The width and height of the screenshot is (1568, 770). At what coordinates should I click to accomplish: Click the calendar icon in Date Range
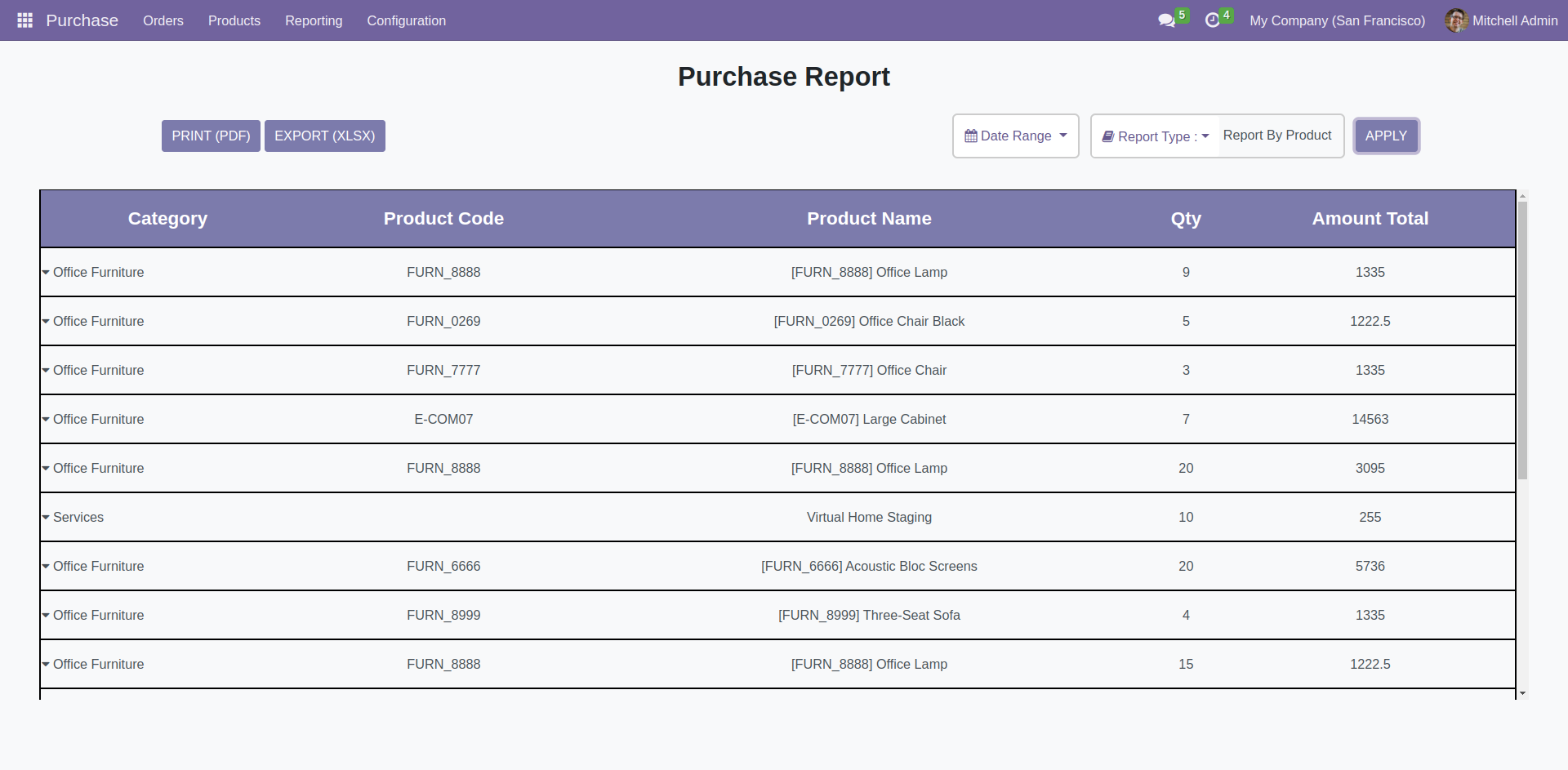coord(970,136)
